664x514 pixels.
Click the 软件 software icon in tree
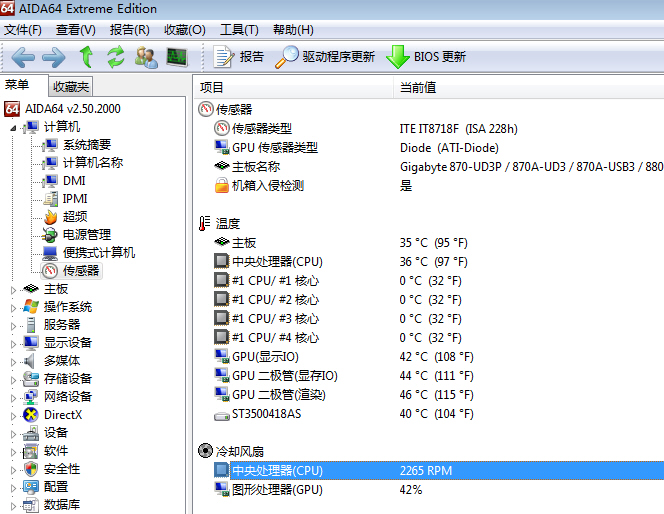point(30,451)
